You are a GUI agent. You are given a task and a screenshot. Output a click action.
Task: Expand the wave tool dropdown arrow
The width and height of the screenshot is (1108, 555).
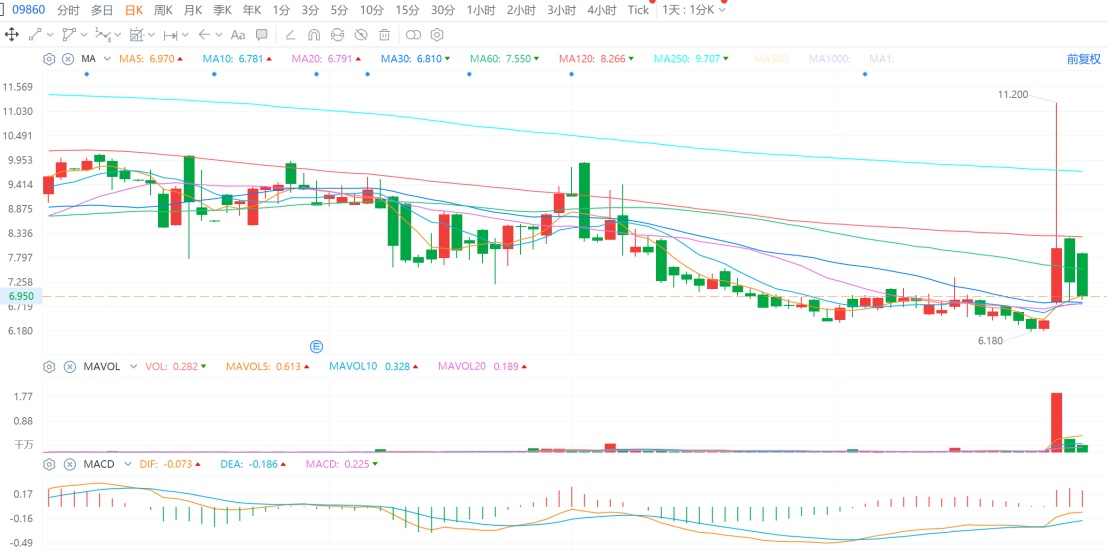(119, 34)
